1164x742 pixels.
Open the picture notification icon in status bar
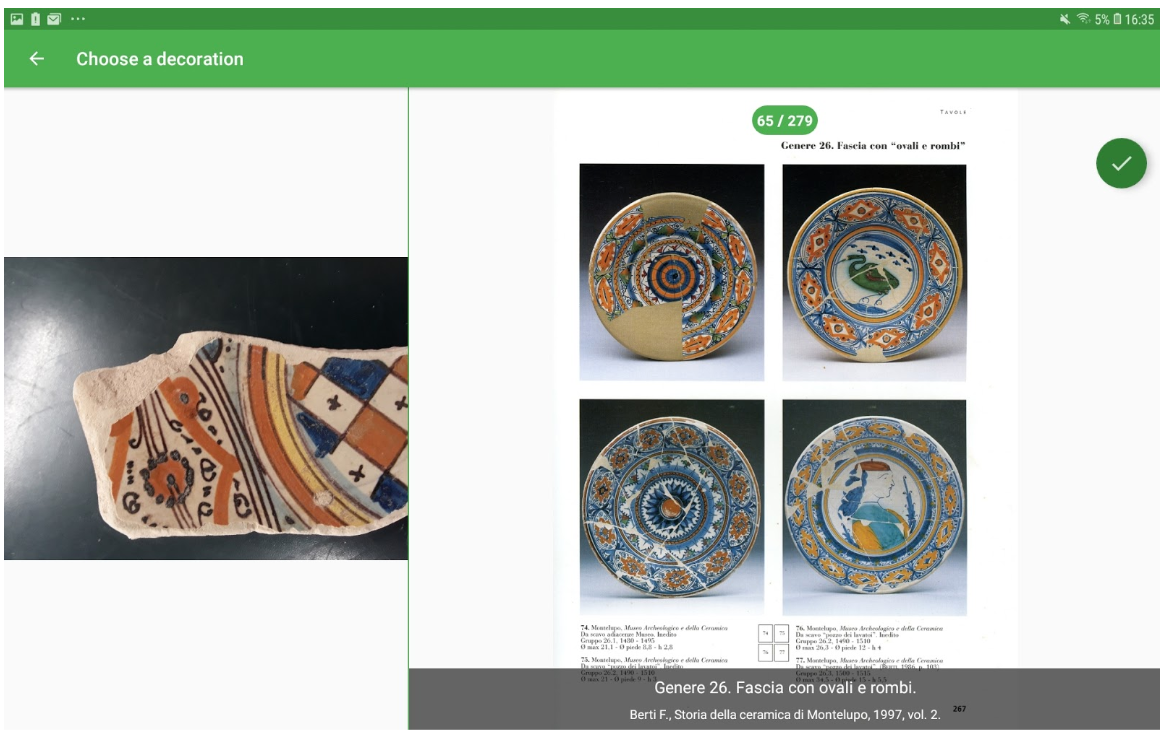click(16, 19)
